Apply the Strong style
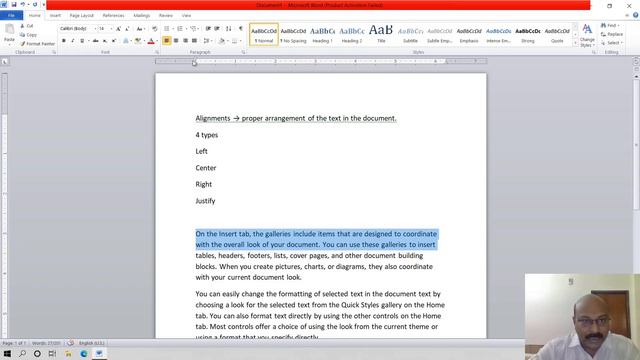The width and height of the screenshot is (640, 360). point(528,35)
